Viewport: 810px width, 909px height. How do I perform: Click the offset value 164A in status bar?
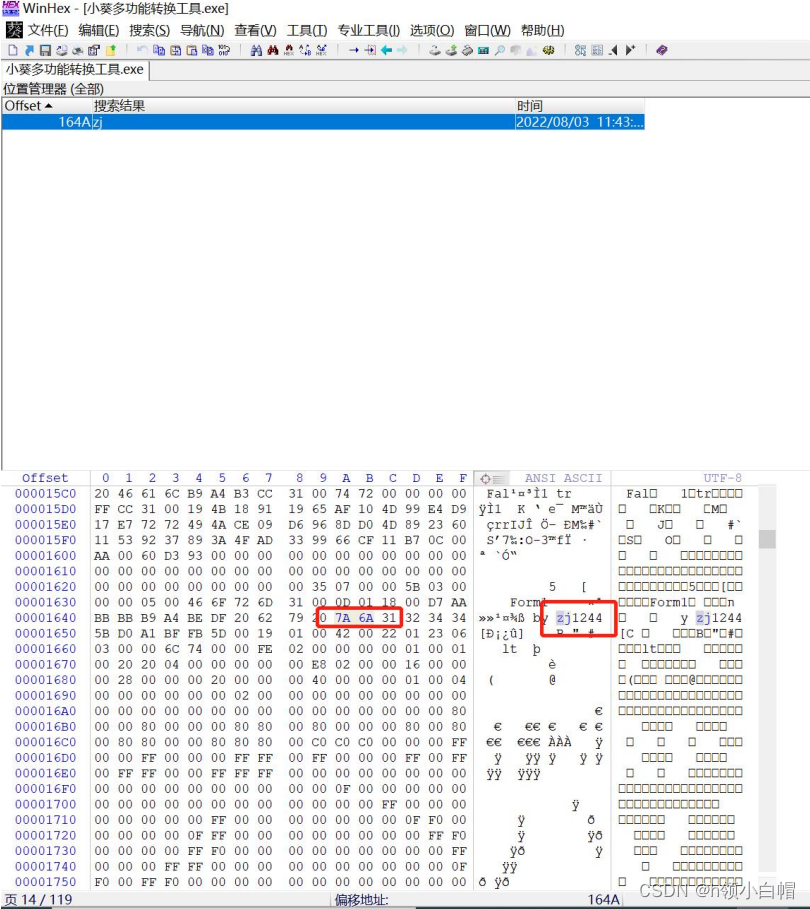(603, 900)
